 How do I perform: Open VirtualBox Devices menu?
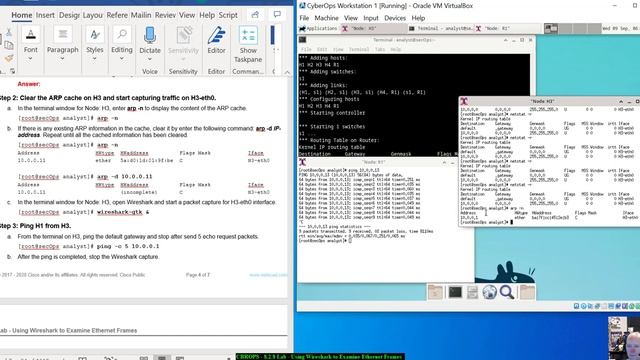pyautogui.click(x=395, y=18)
